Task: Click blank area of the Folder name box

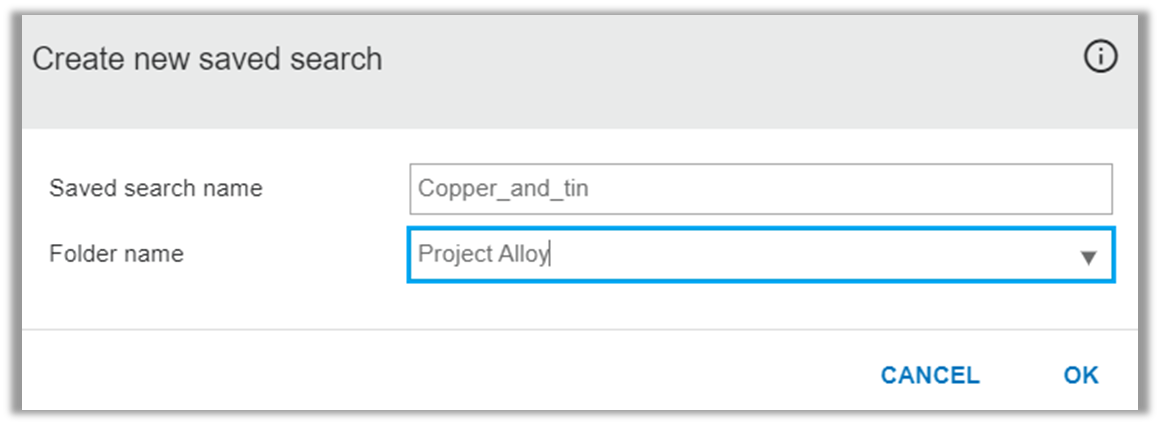Action: pyautogui.click(x=814, y=255)
